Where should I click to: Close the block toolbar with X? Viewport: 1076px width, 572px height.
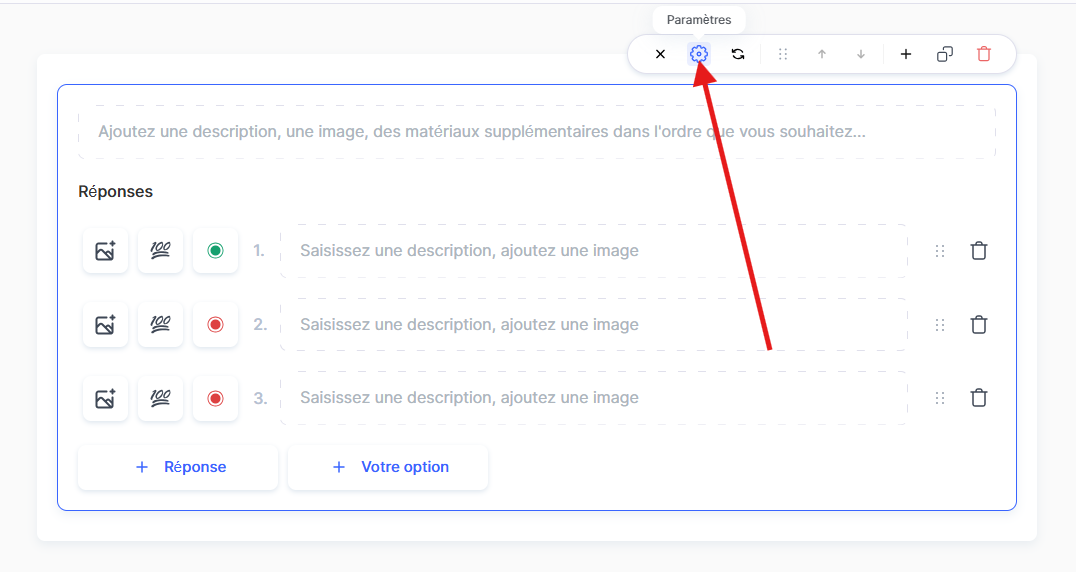click(660, 54)
